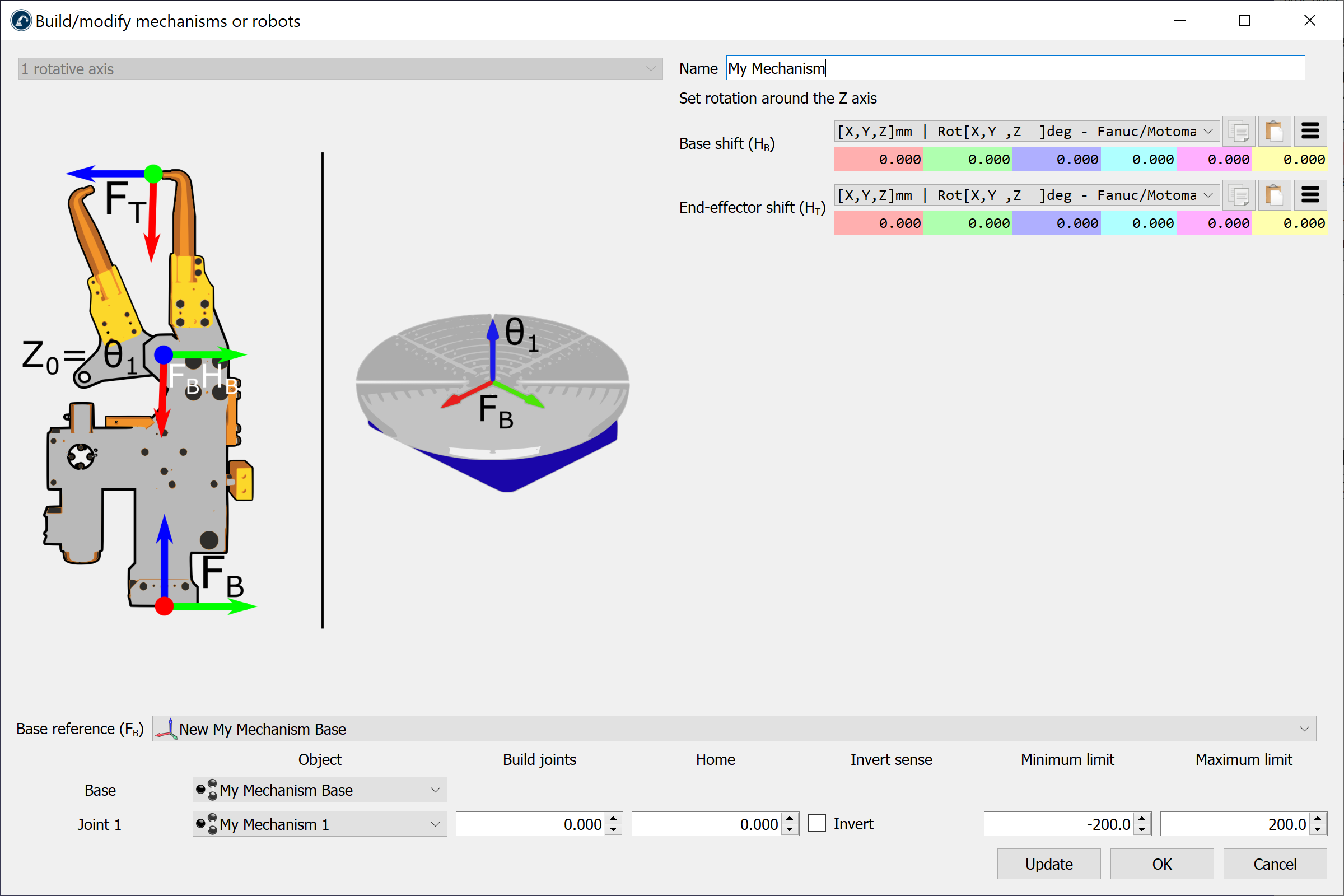Click the red X value of Base shift
Viewport: 1344px width, 896px height.
pyautogui.click(x=878, y=160)
